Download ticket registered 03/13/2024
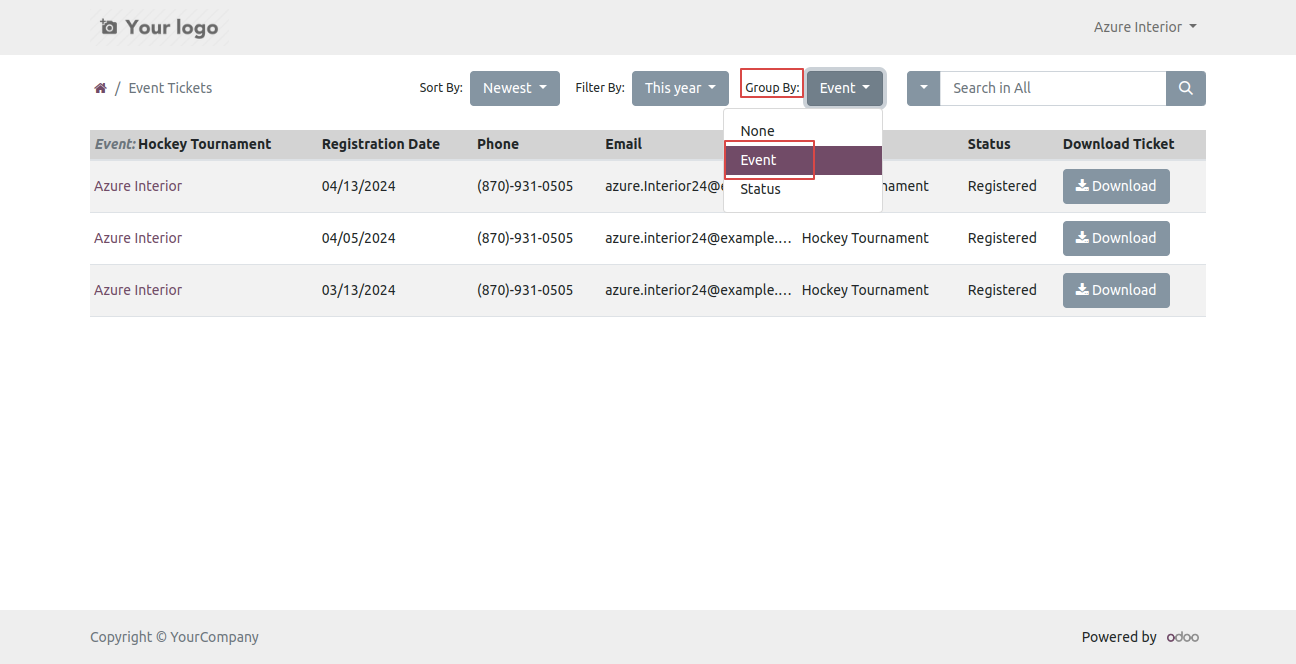1296x664 pixels. (x=1116, y=290)
